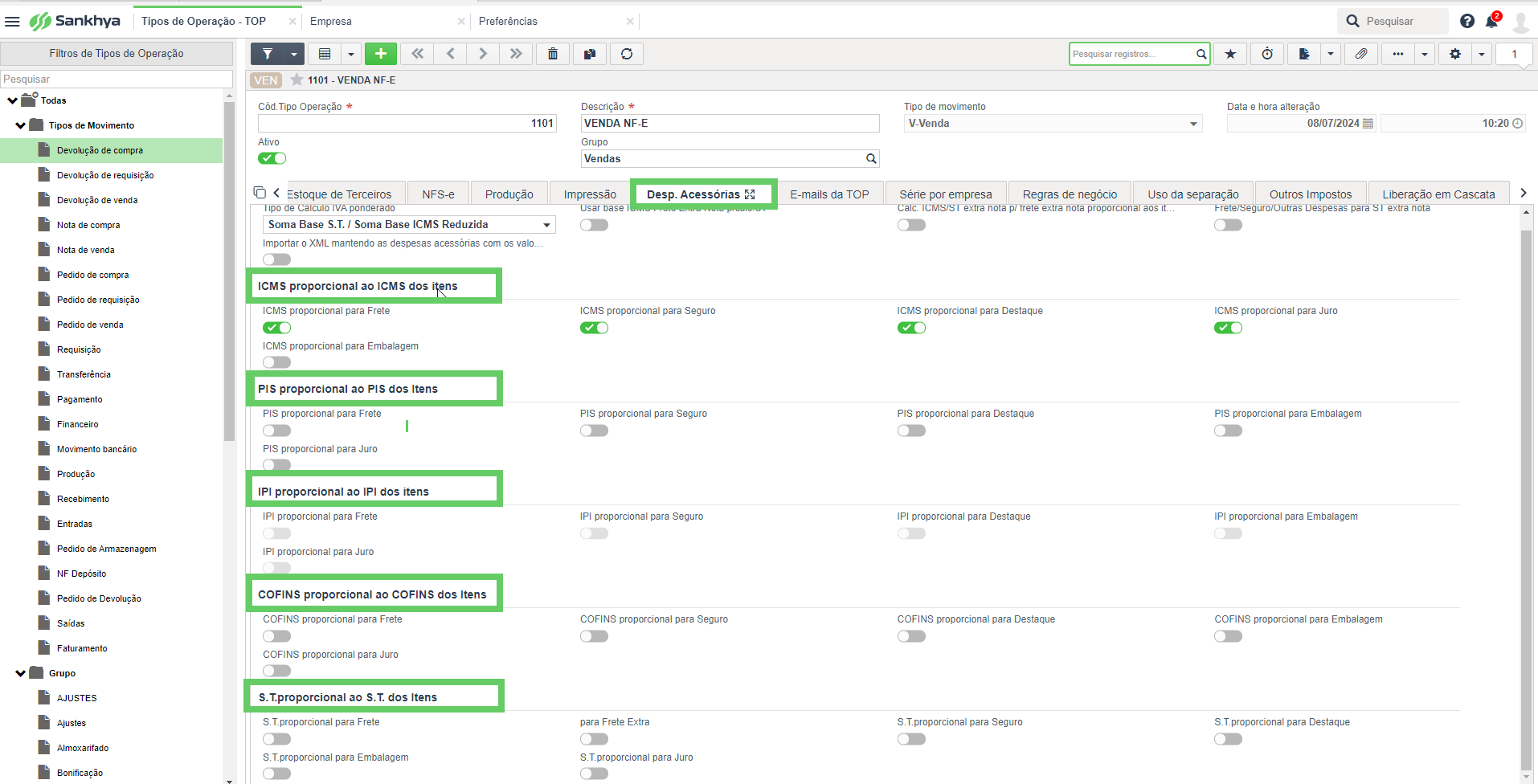This screenshot has width=1538, height=784.
Task: Enable COFINS proporcional para Seguro
Action: point(595,636)
